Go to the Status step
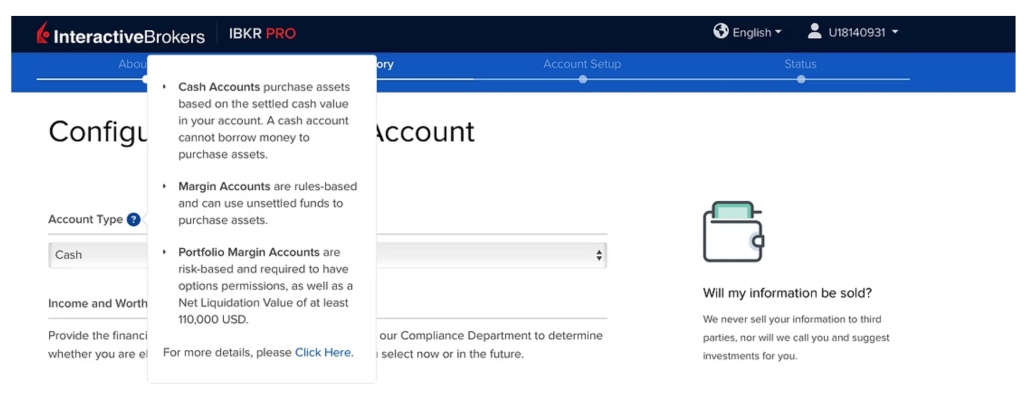 (800, 64)
